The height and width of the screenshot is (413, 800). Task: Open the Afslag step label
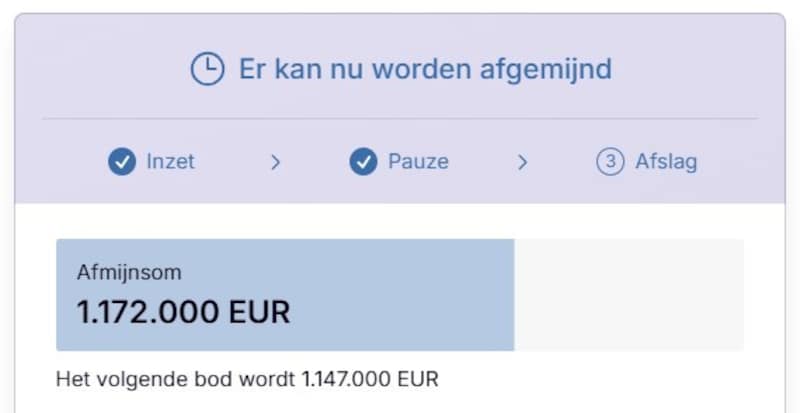coord(666,162)
